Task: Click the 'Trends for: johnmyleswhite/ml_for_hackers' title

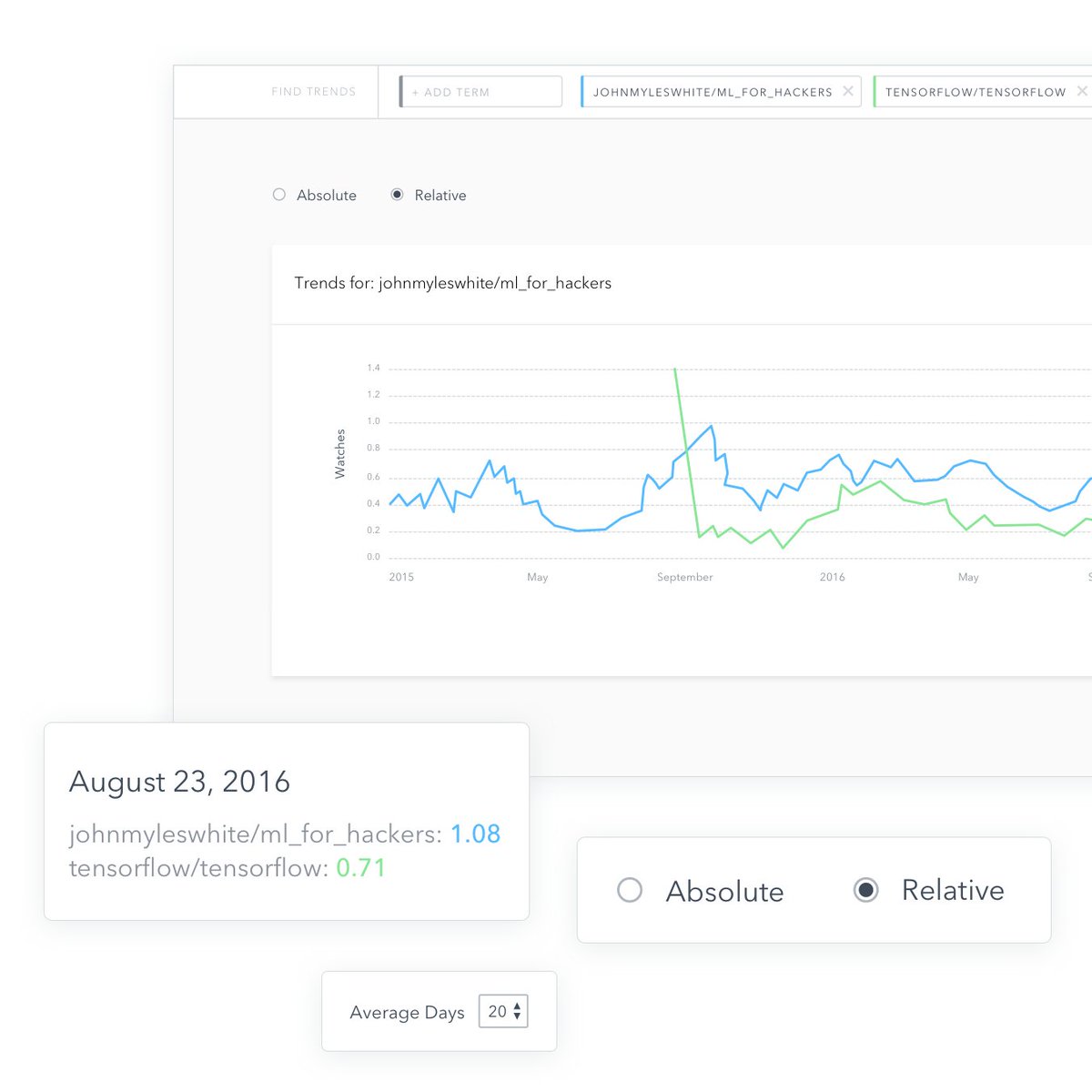Action: [x=453, y=283]
